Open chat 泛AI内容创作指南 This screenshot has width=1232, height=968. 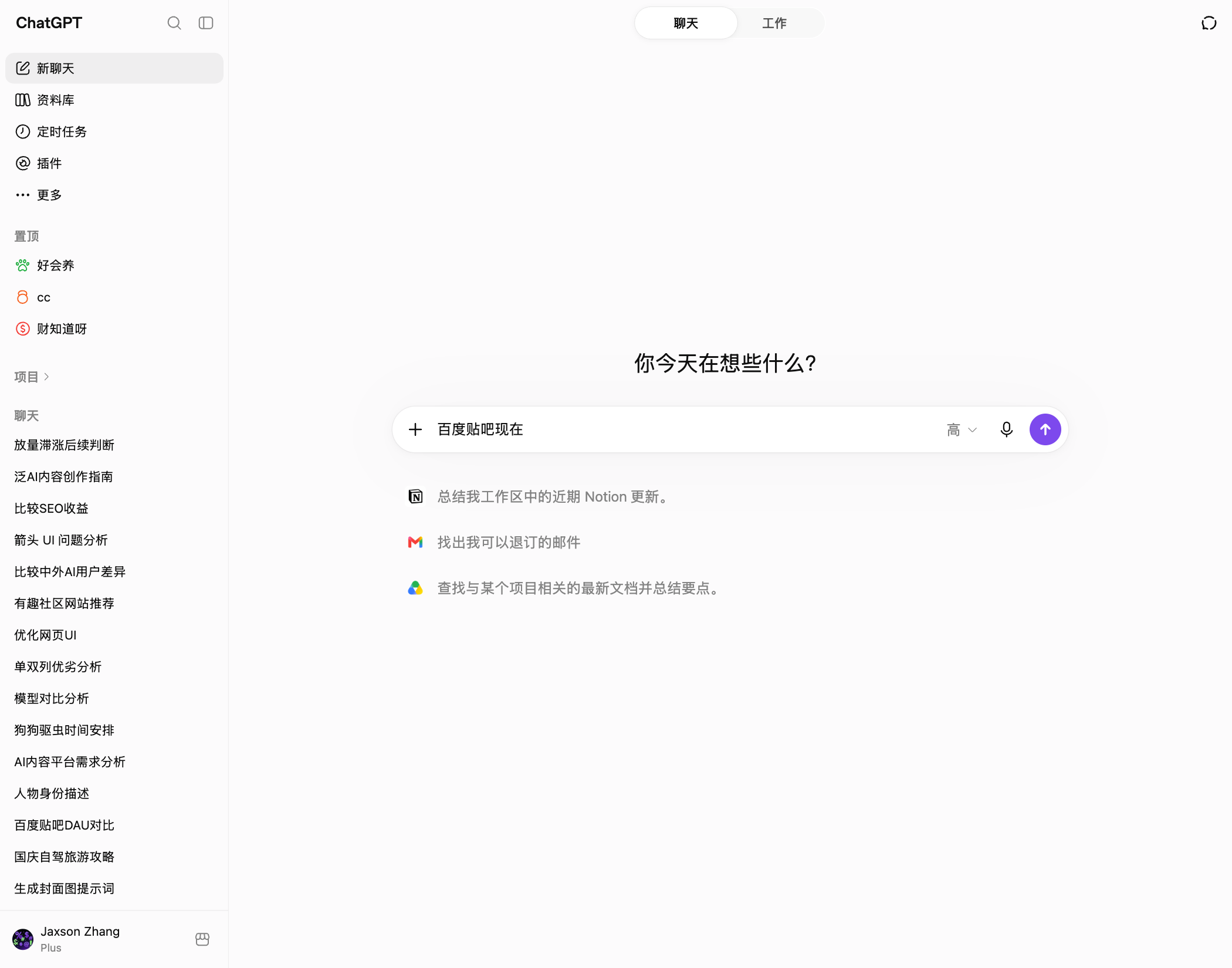pyautogui.click(x=114, y=476)
